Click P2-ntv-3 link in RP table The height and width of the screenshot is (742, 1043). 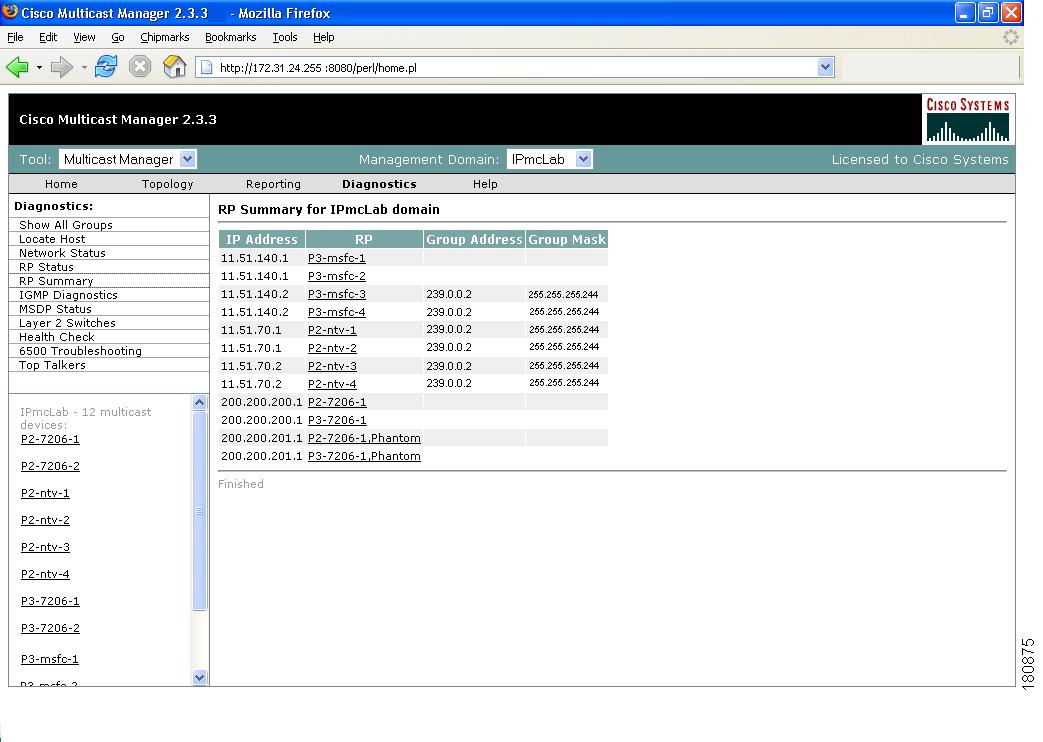(x=332, y=365)
